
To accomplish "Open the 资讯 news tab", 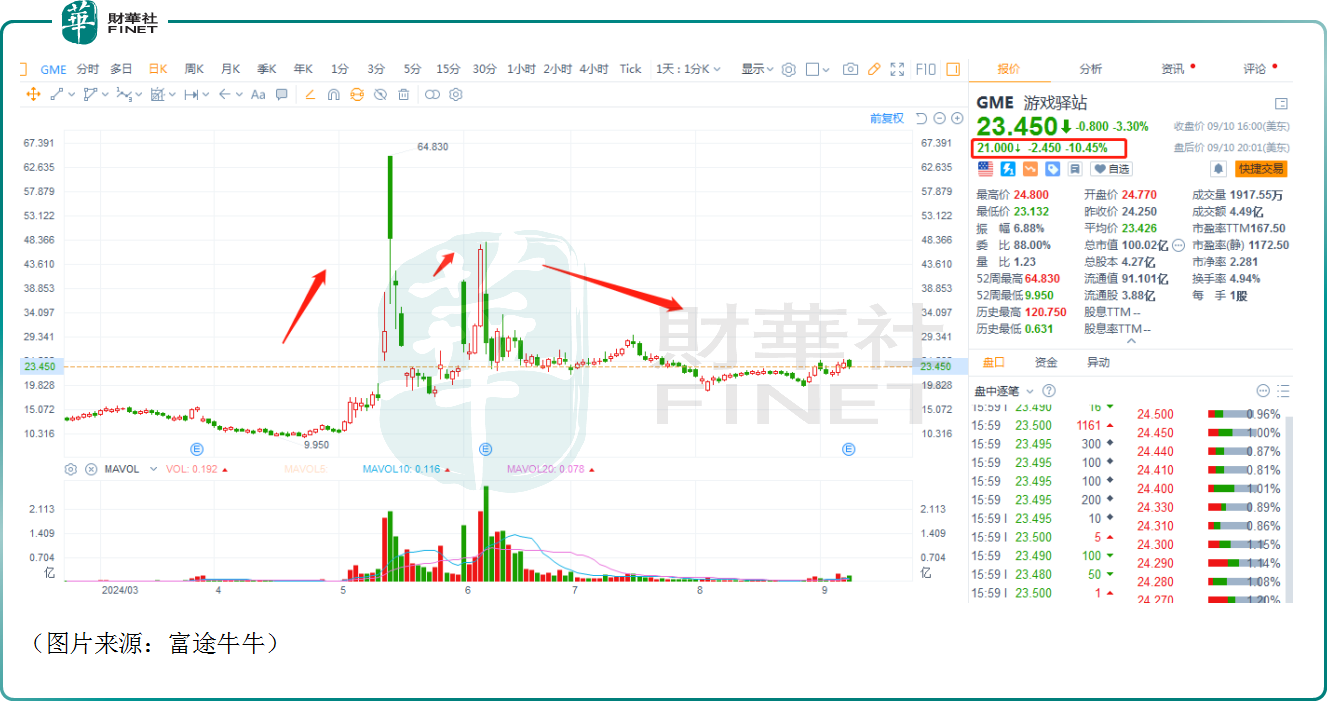I will click(x=1173, y=69).
